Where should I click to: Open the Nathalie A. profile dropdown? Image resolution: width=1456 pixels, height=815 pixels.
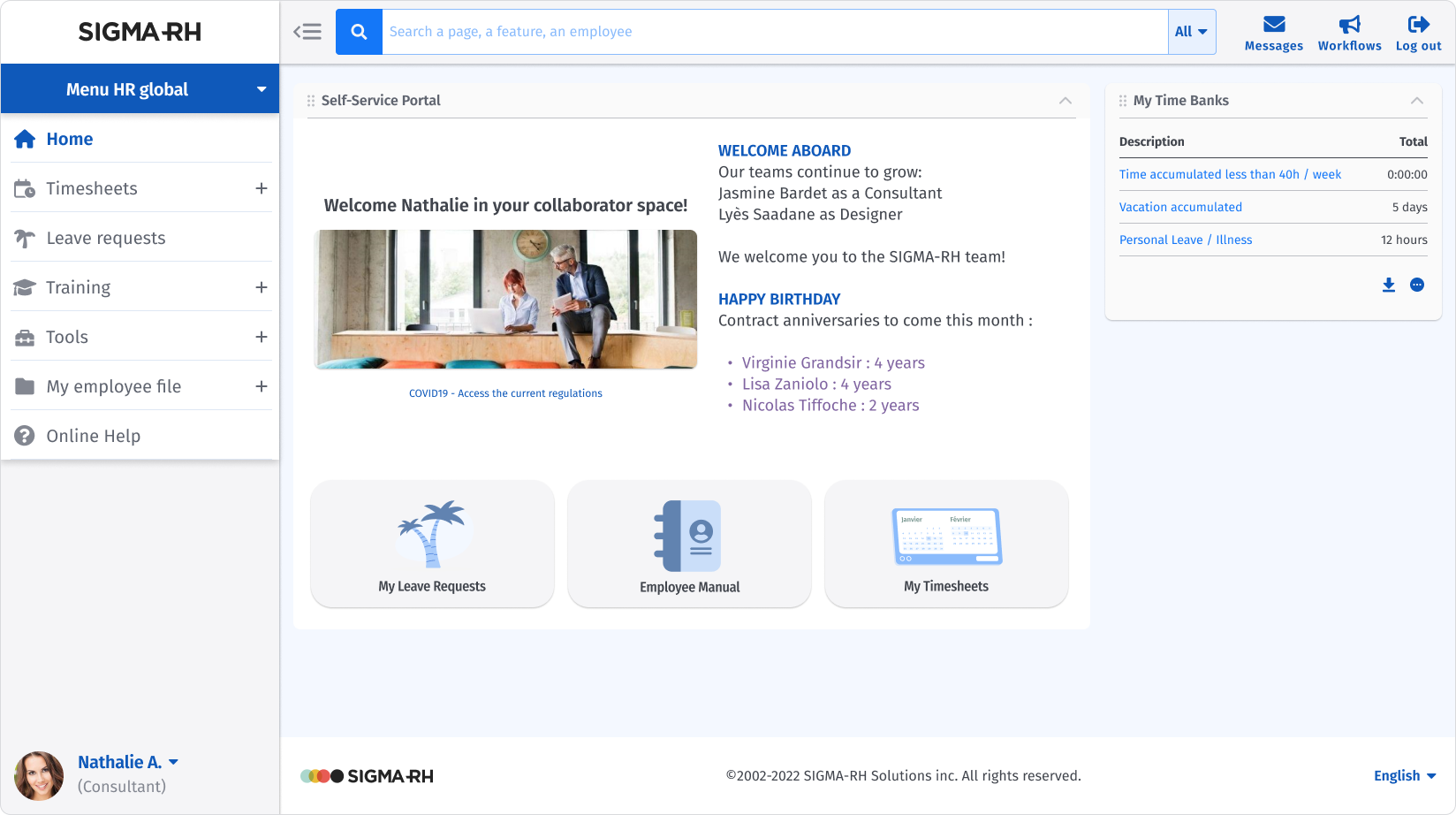tap(128, 761)
